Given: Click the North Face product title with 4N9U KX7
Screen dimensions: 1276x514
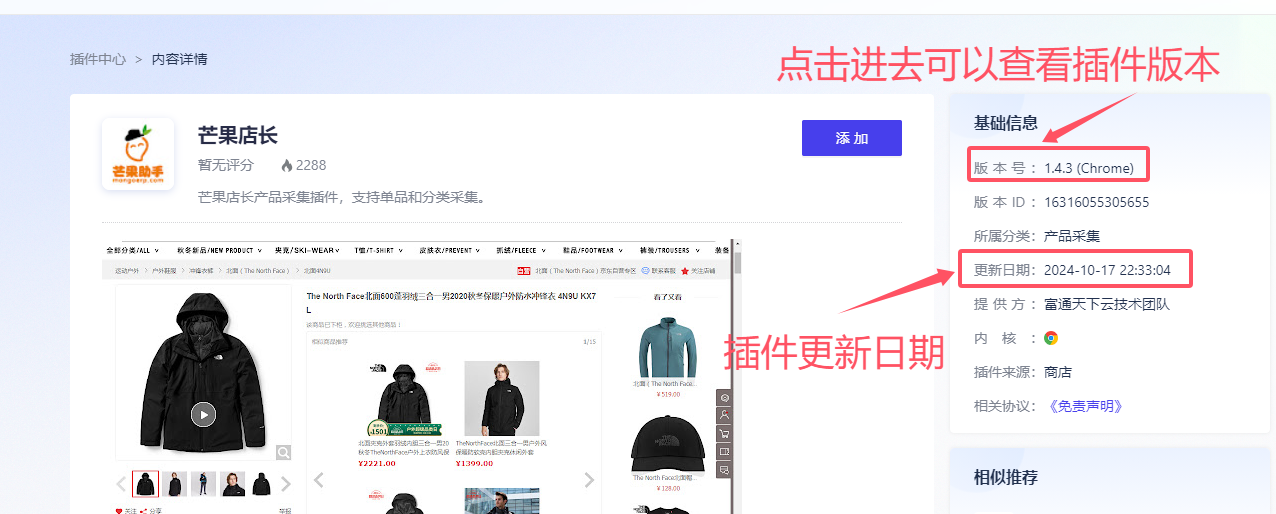Looking at the screenshot, I should tap(451, 302).
